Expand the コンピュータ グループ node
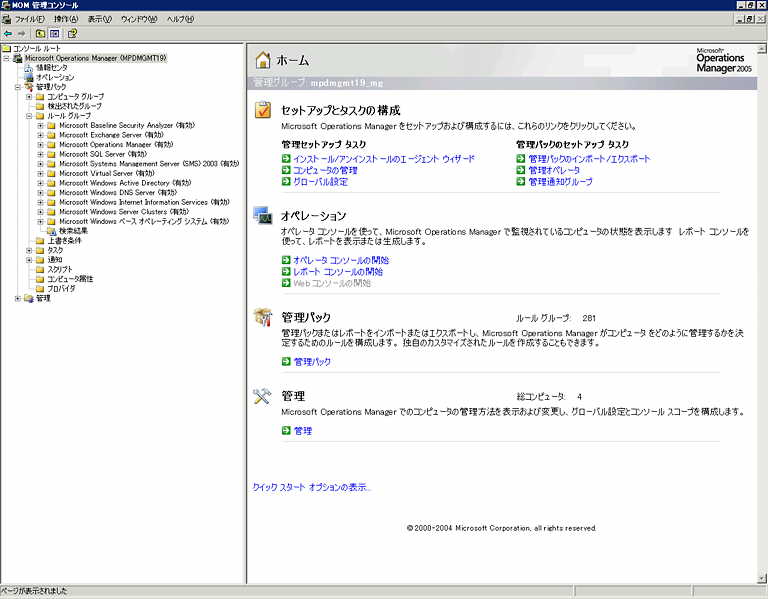This screenshot has height=599, width=768. point(29,96)
